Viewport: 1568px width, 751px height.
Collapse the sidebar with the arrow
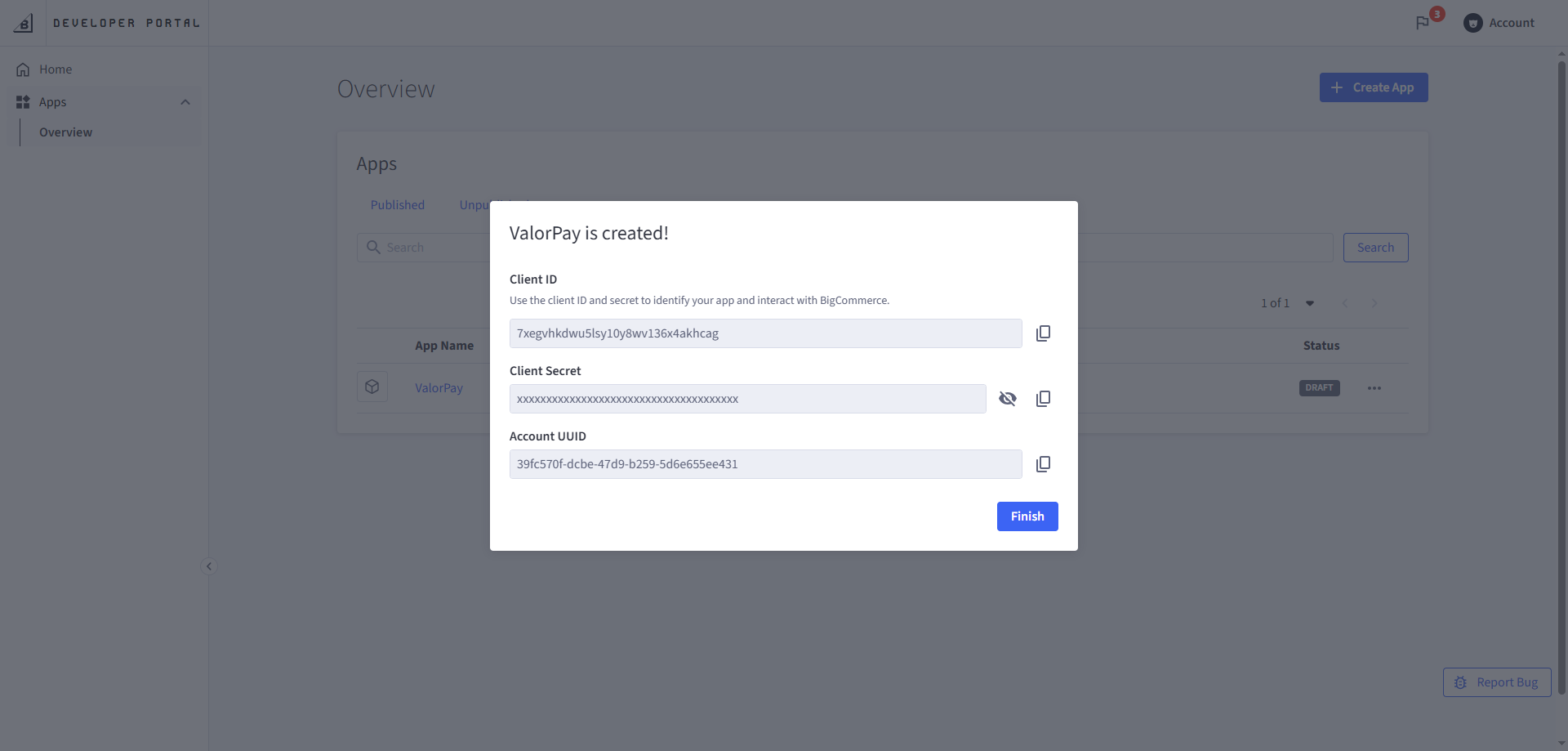point(209,566)
